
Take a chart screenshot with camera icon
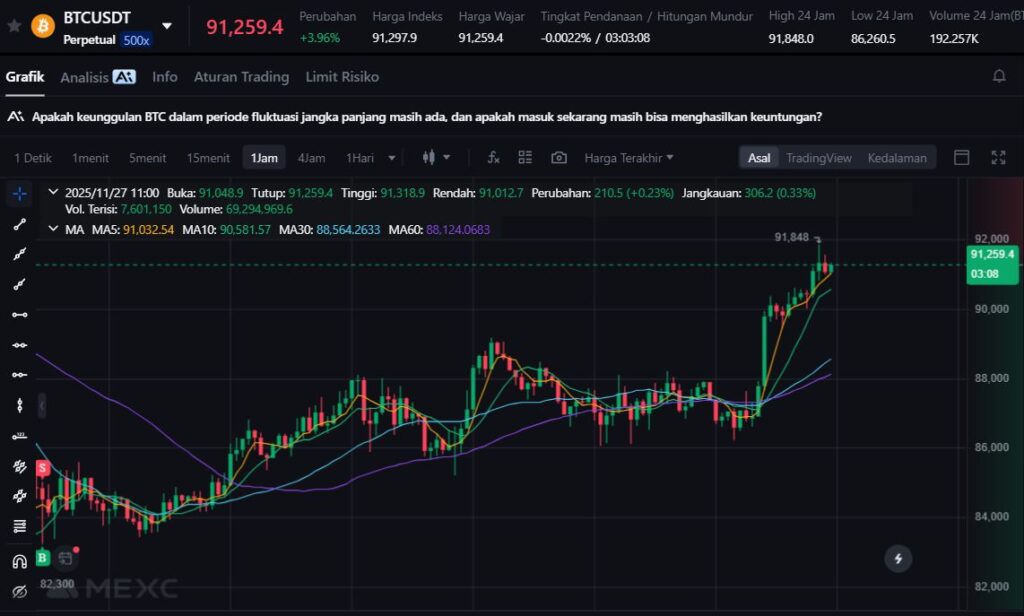coord(559,158)
